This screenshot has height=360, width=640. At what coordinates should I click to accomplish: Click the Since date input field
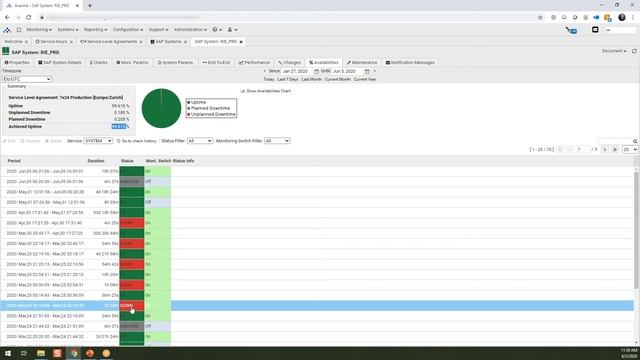(x=297, y=71)
